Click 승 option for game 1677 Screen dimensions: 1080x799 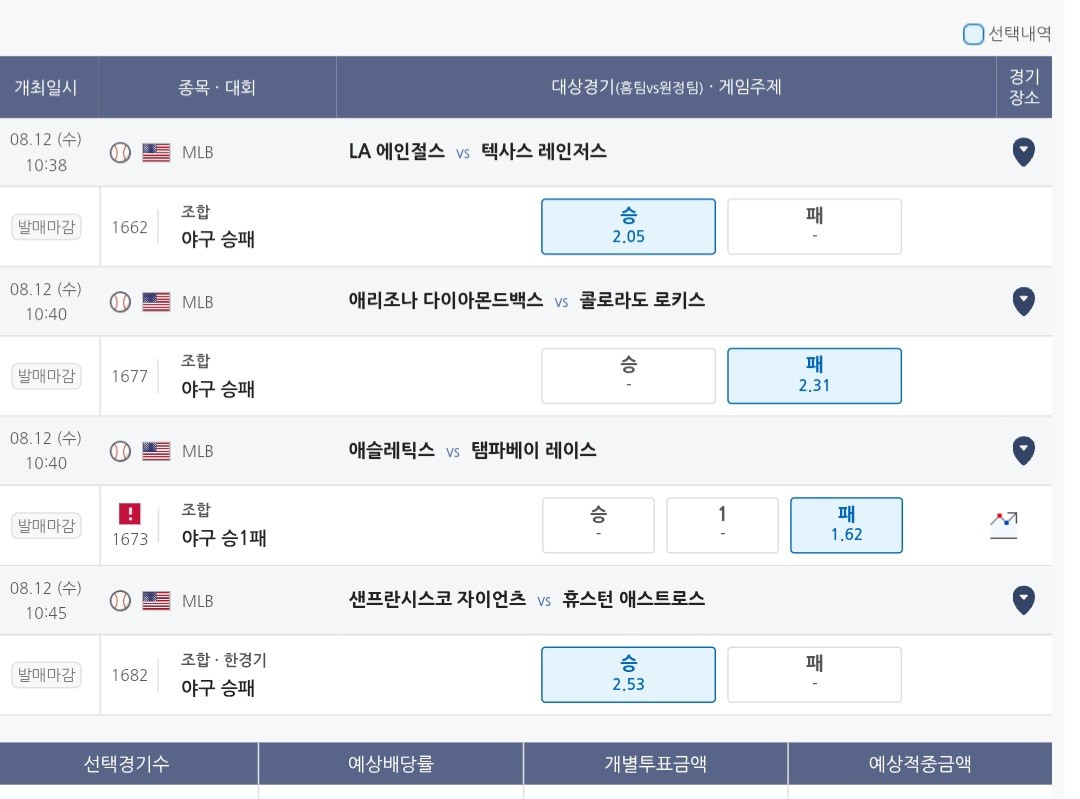628,375
